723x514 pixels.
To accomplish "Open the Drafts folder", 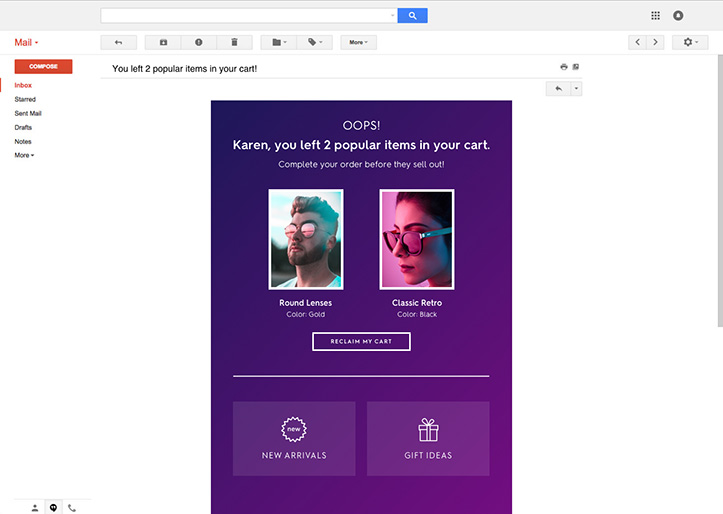I will pyautogui.click(x=23, y=127).
